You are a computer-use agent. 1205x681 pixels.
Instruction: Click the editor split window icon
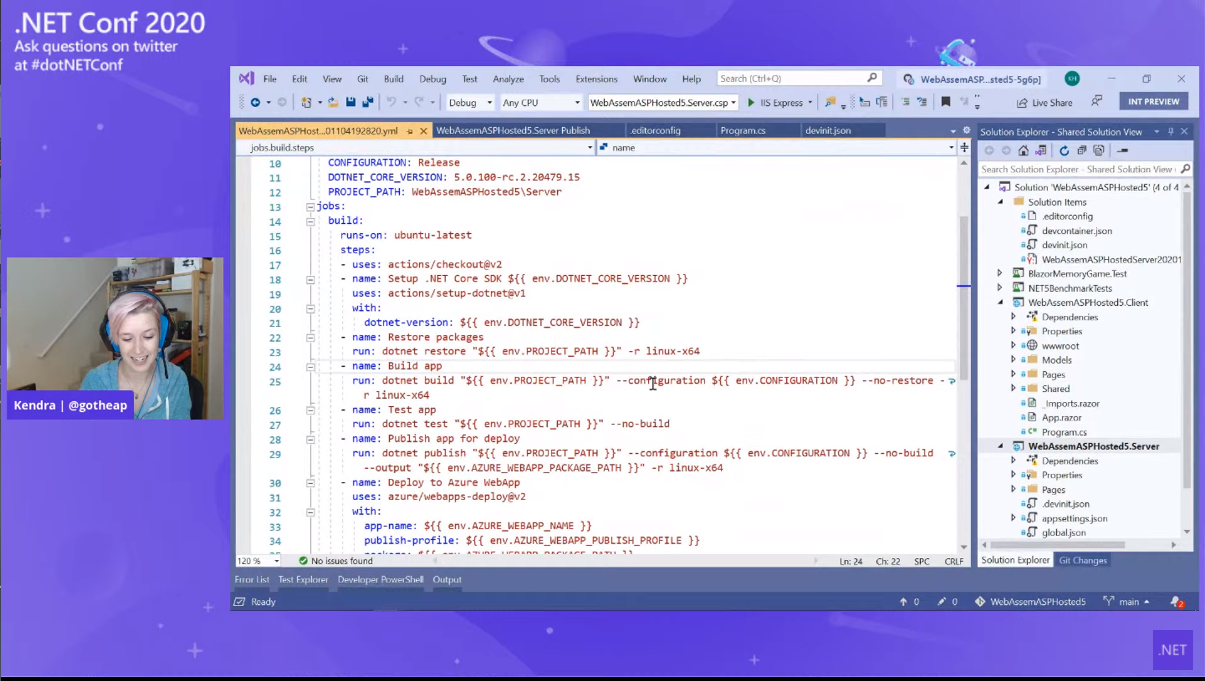[964, 147]
